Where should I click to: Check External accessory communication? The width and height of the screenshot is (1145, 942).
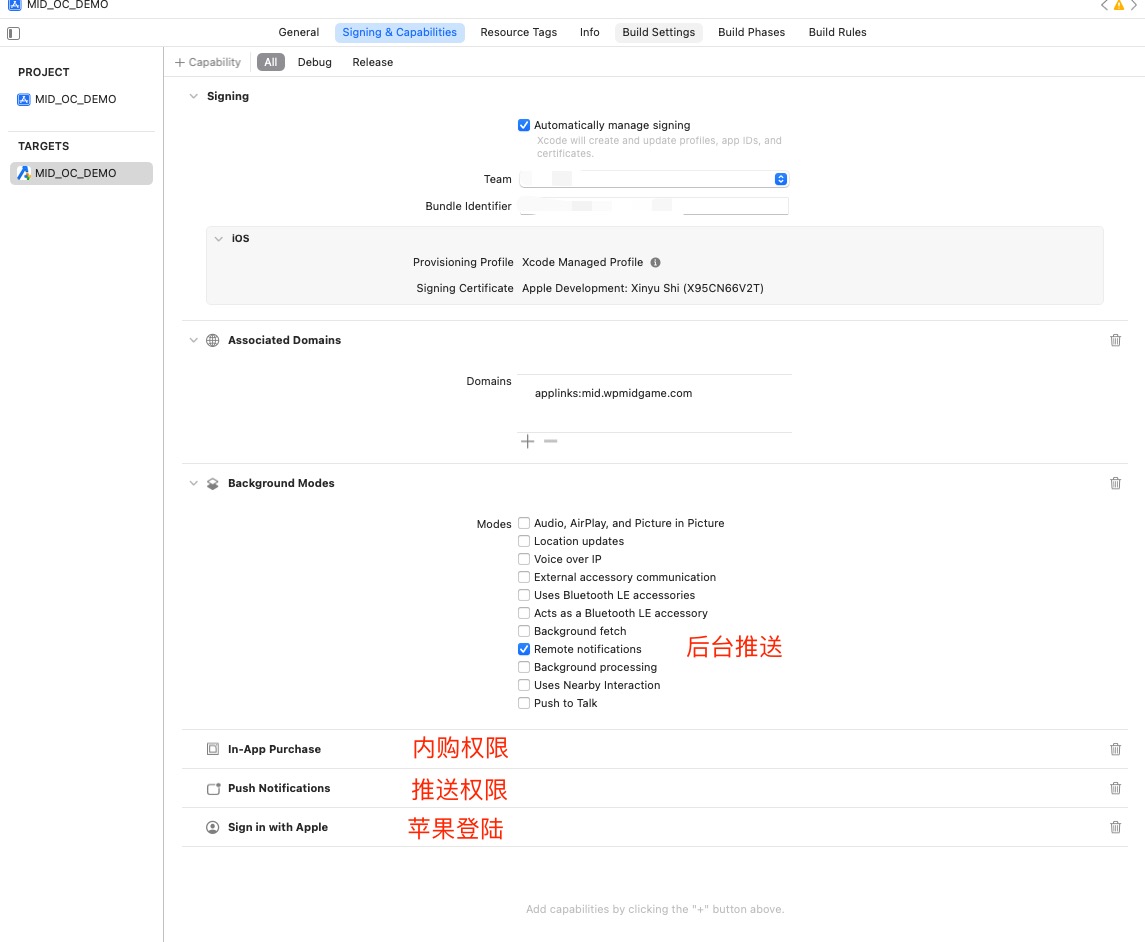point(524,577)
